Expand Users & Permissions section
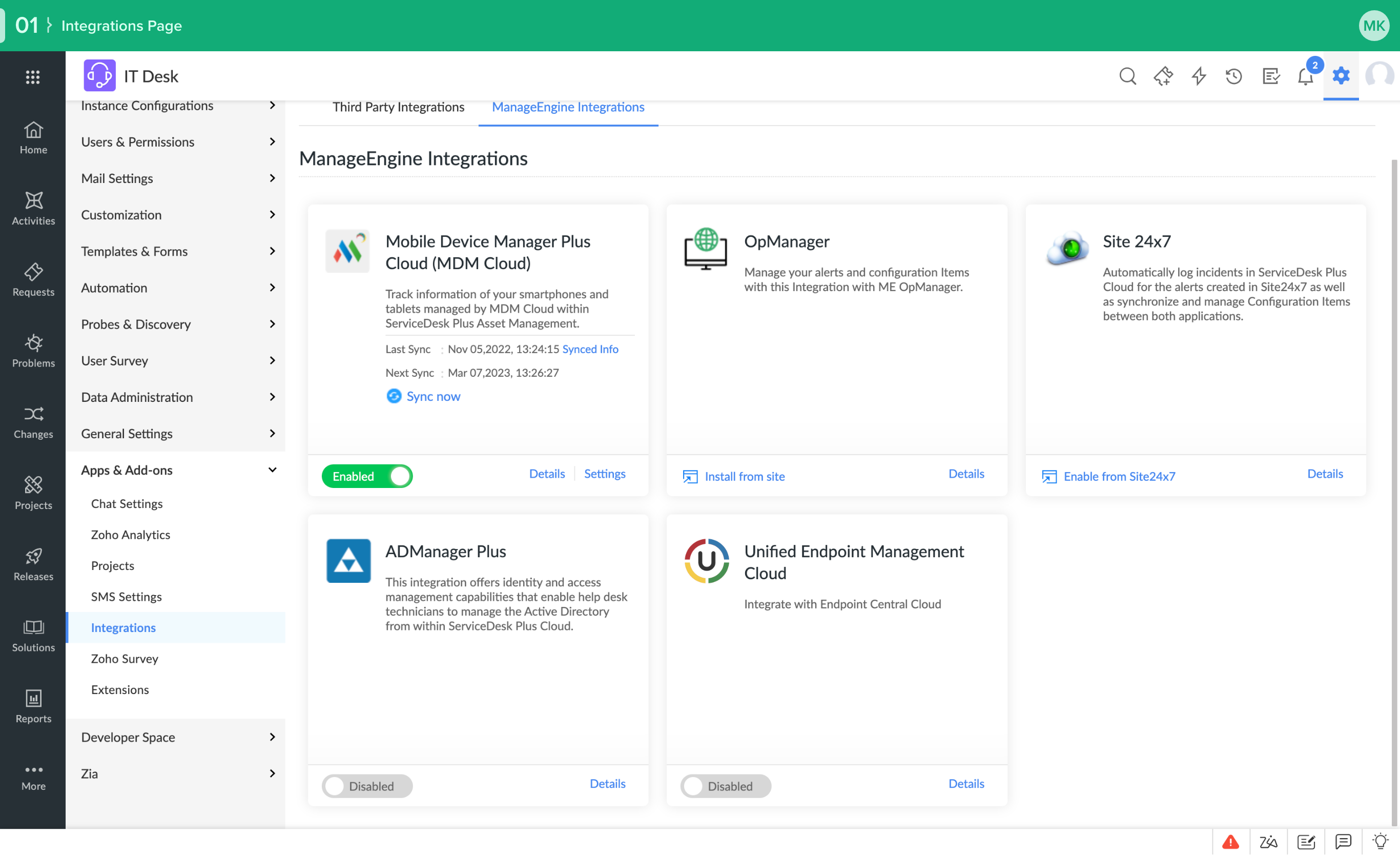 tap(176, 141)
